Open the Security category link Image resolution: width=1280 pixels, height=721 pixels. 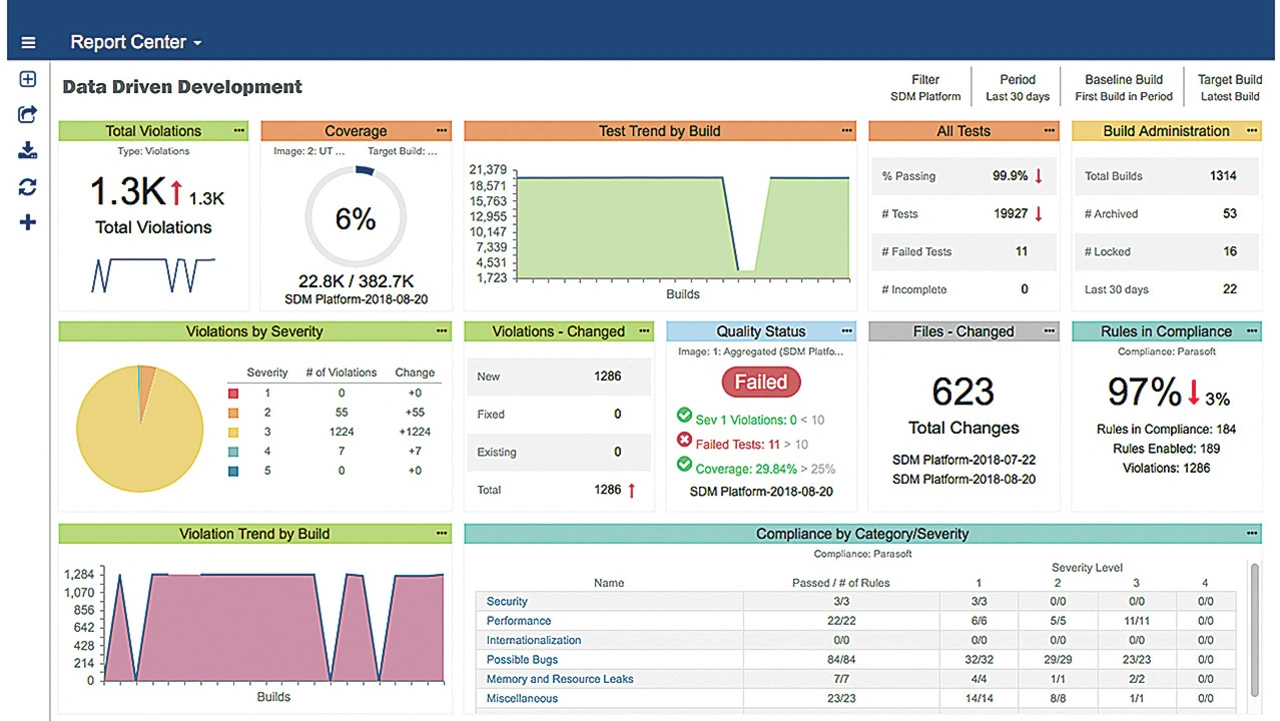pos(507,602)
